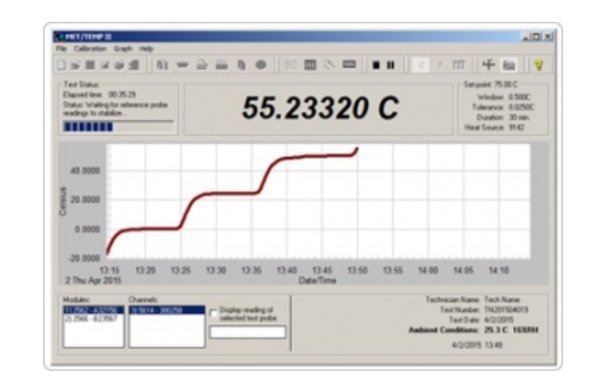The height and width of the screenshot is (390, 600).
Task: Click the fan-shaped cross toolbar icon
Action: pos(489,65)
